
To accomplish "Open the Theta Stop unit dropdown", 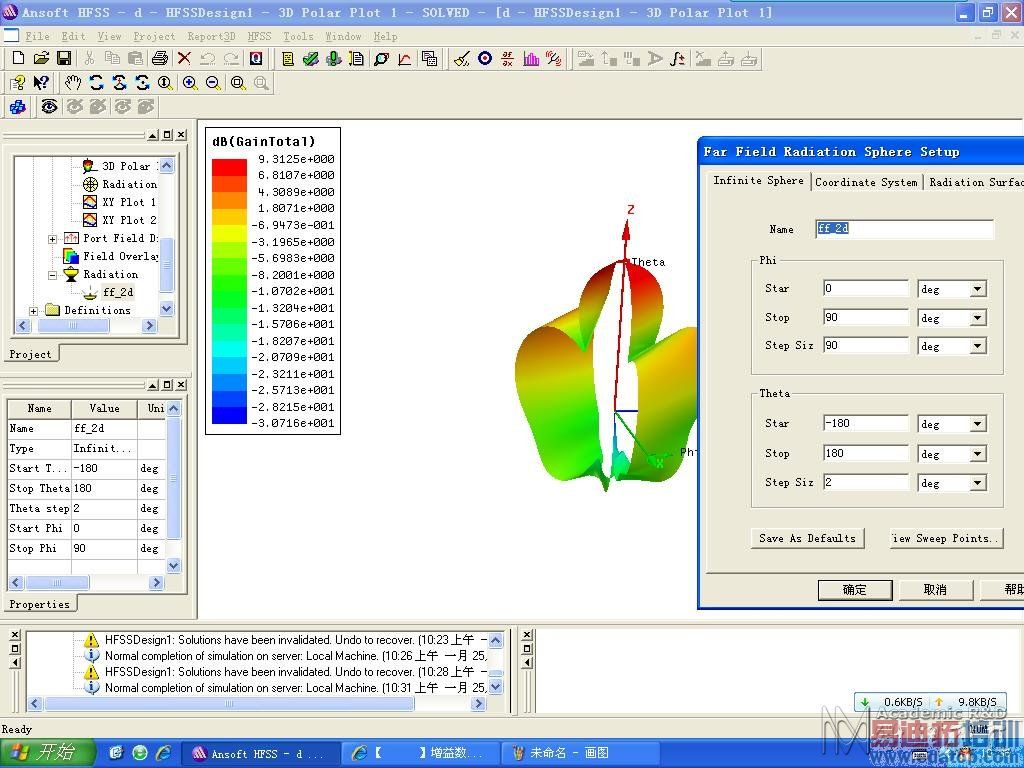I will (x=976, y=454).
